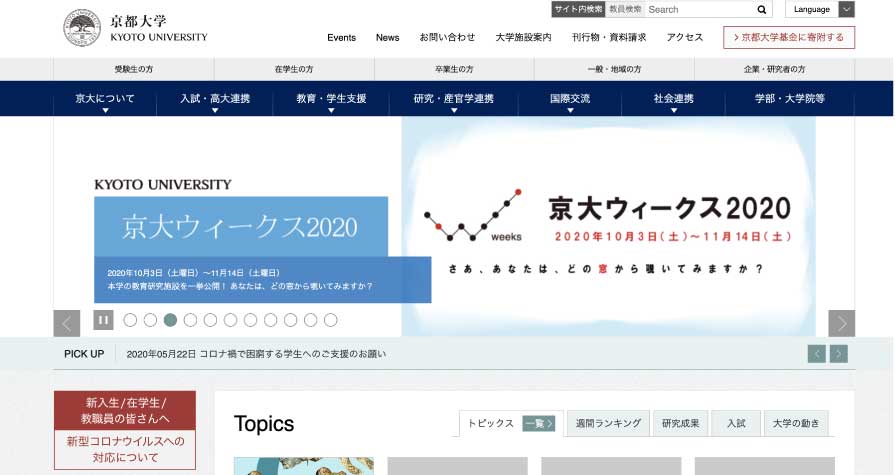
Task: Select the first slide indicator dot
Action: (130, 320)
